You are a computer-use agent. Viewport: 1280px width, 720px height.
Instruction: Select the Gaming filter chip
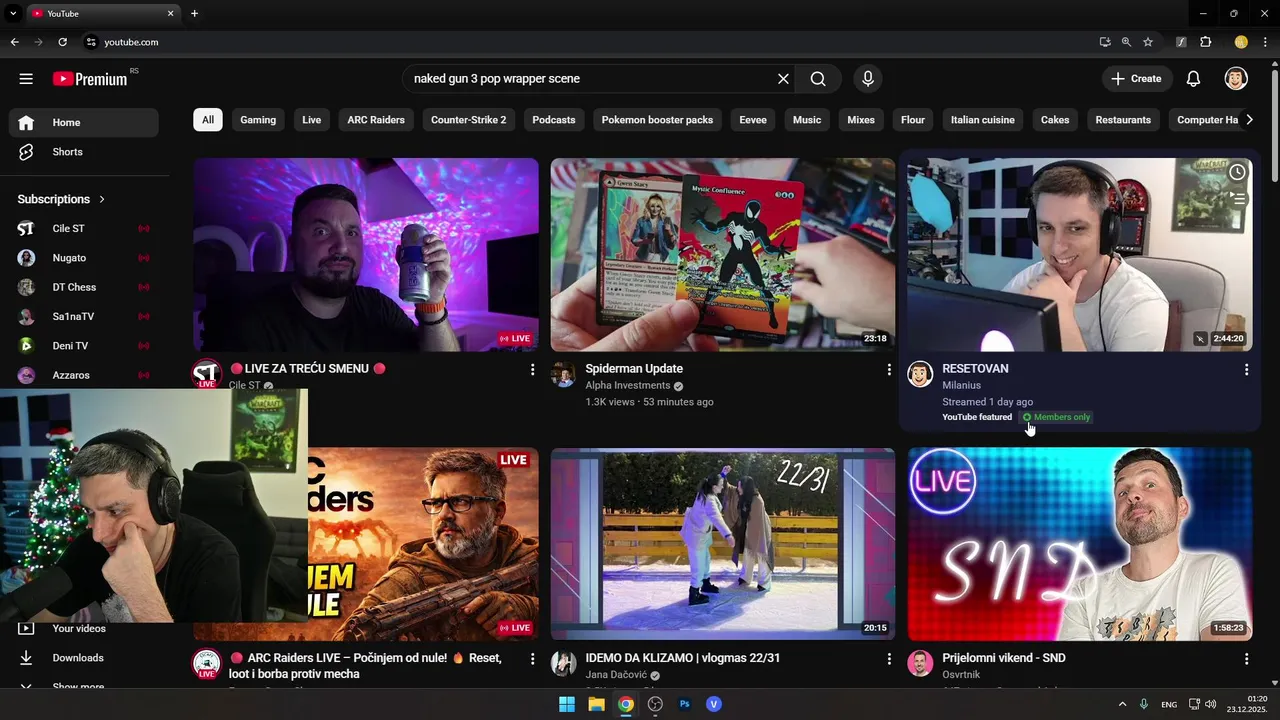(x=258, y=120)
